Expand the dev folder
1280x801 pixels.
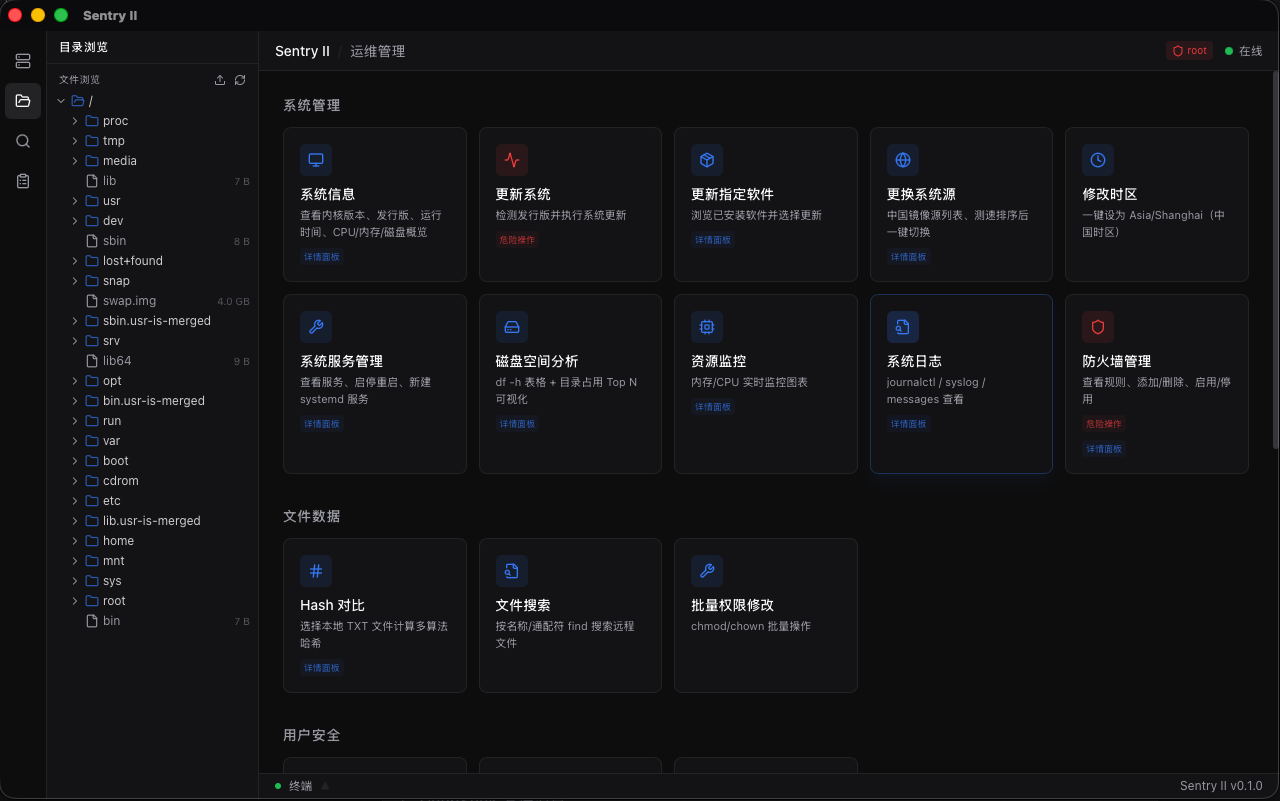click(x=75, y=221)
